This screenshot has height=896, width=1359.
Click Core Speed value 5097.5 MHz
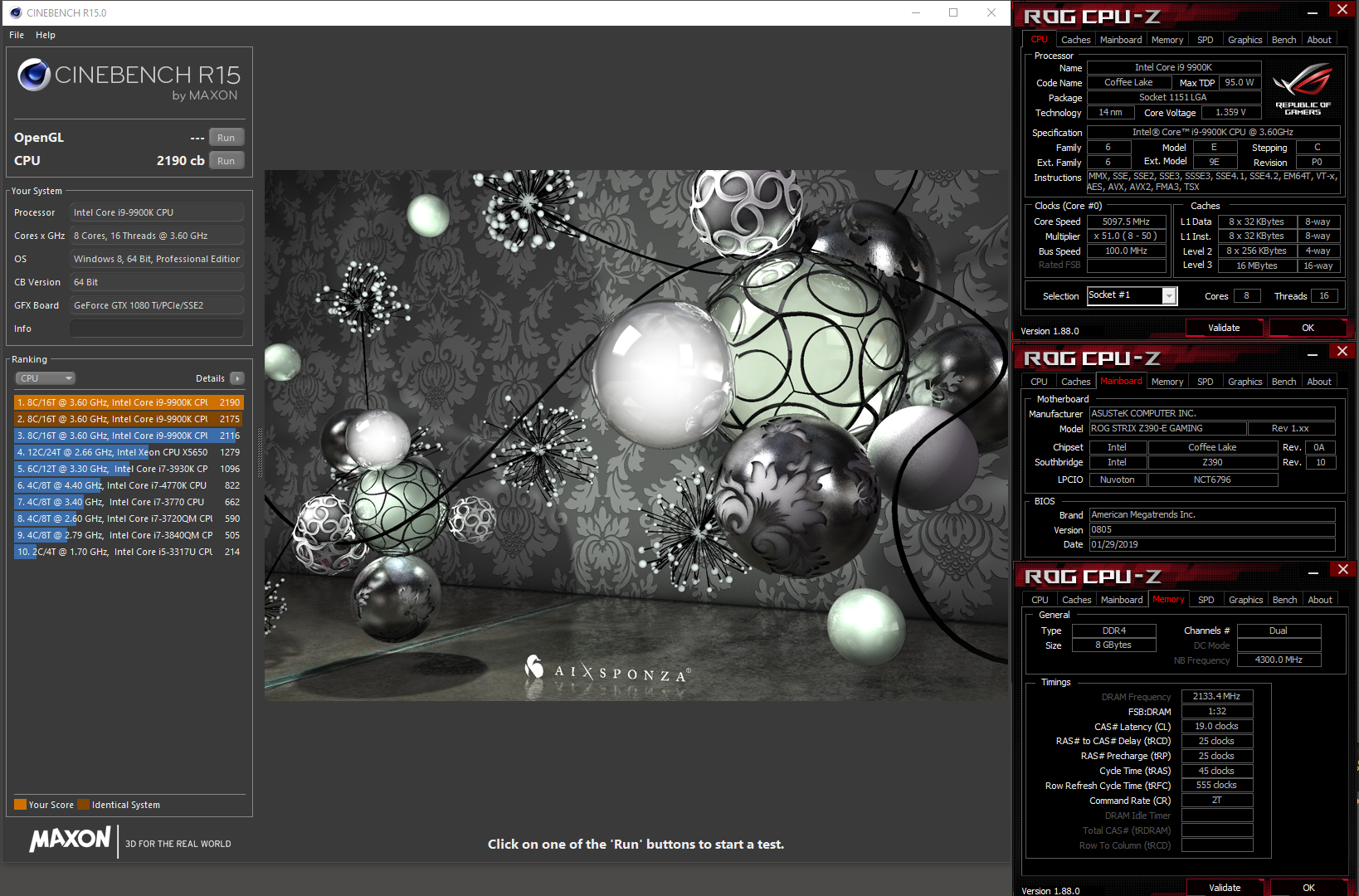[1126, 222]
